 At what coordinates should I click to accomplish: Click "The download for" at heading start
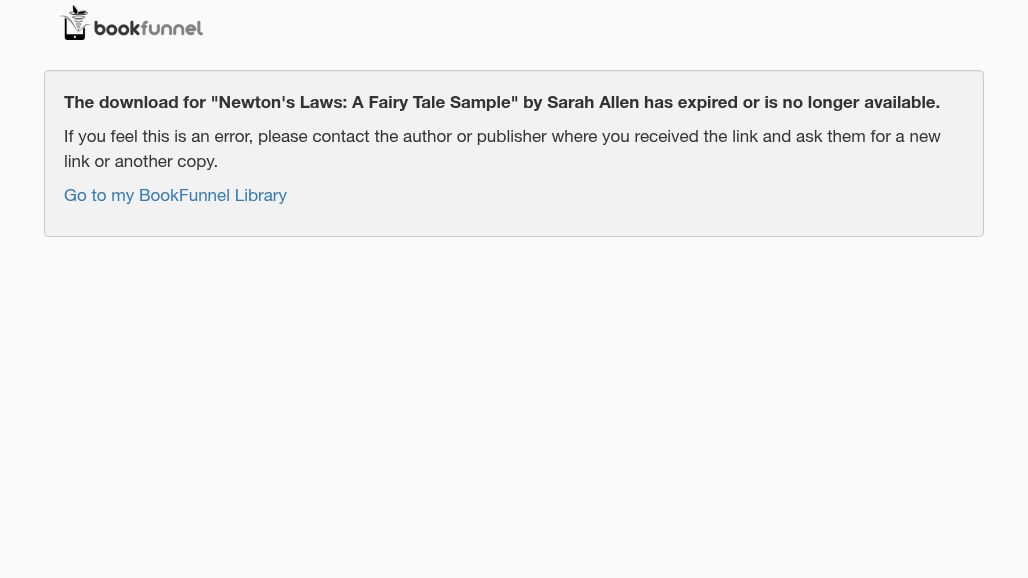point(134,102)
